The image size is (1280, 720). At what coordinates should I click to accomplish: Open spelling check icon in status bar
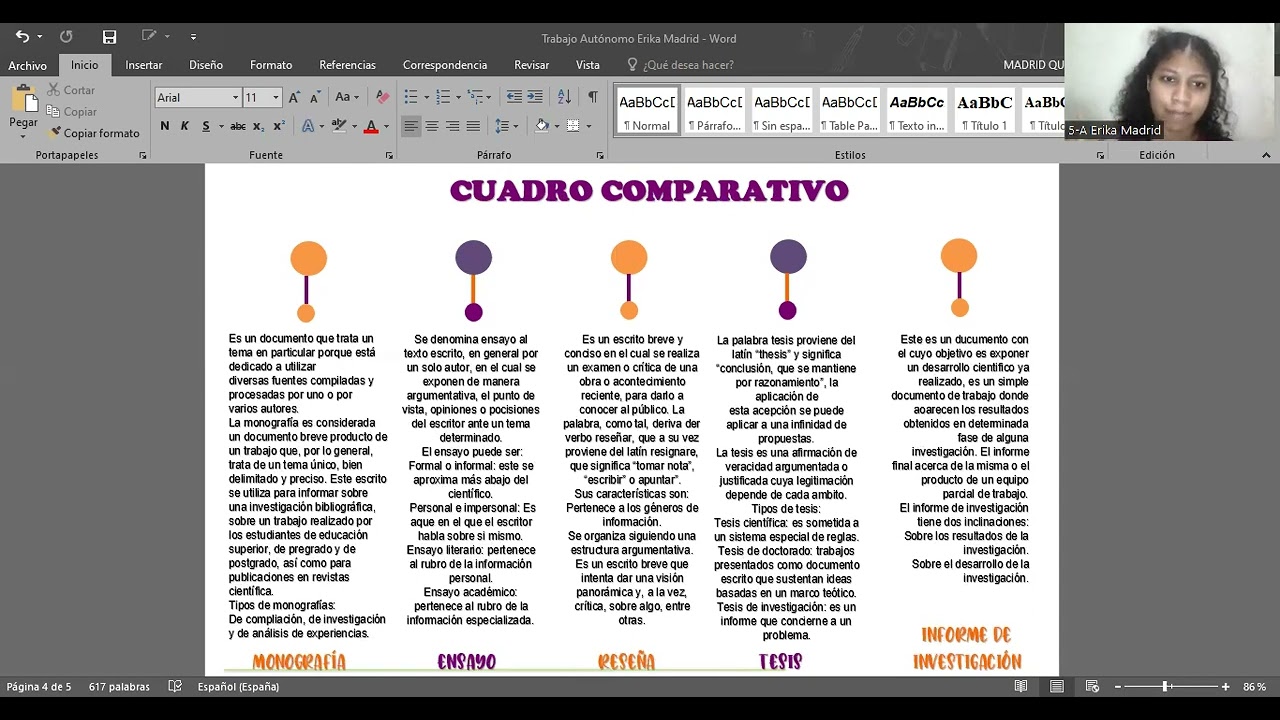[x=175, y=687]
